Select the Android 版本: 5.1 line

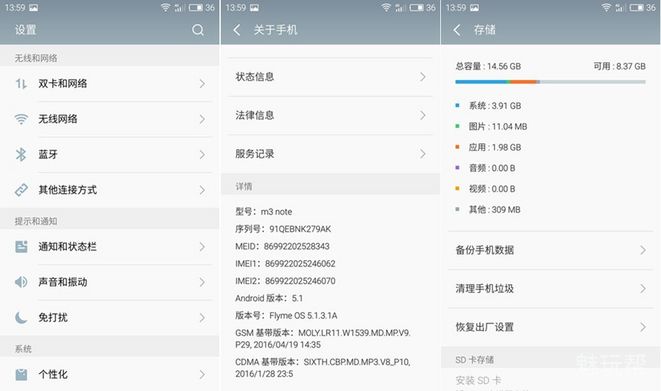[269, 298]
